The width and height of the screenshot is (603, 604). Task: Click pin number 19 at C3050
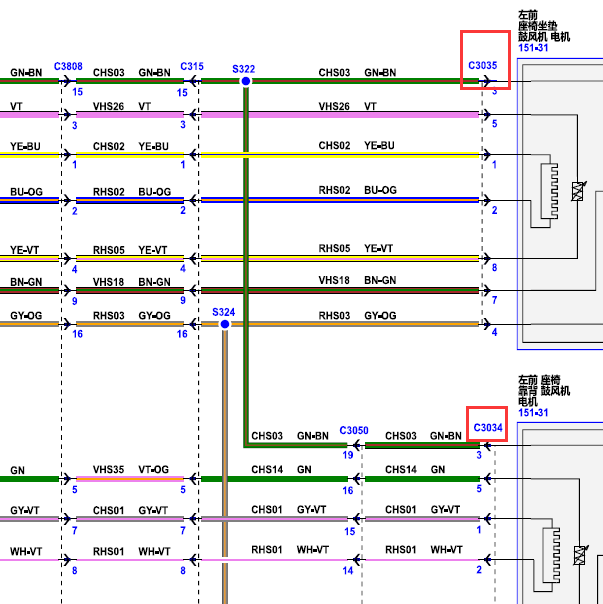tap(348, 455)
